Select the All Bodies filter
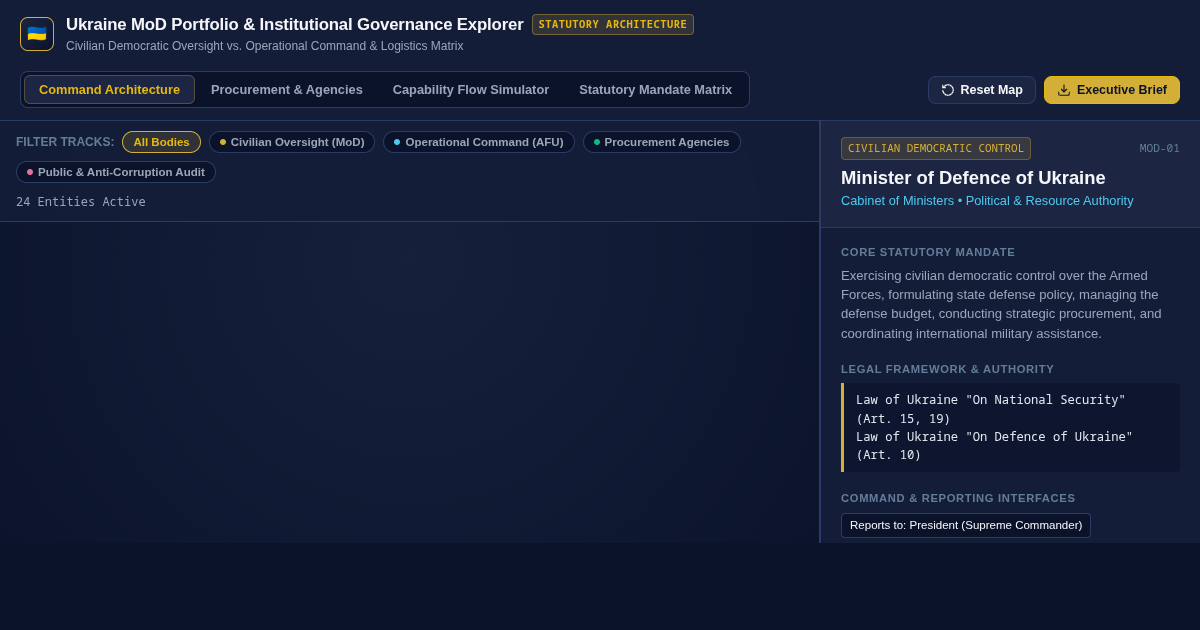The width and height of the screenshot is (1200, 630). click(161, 142)
